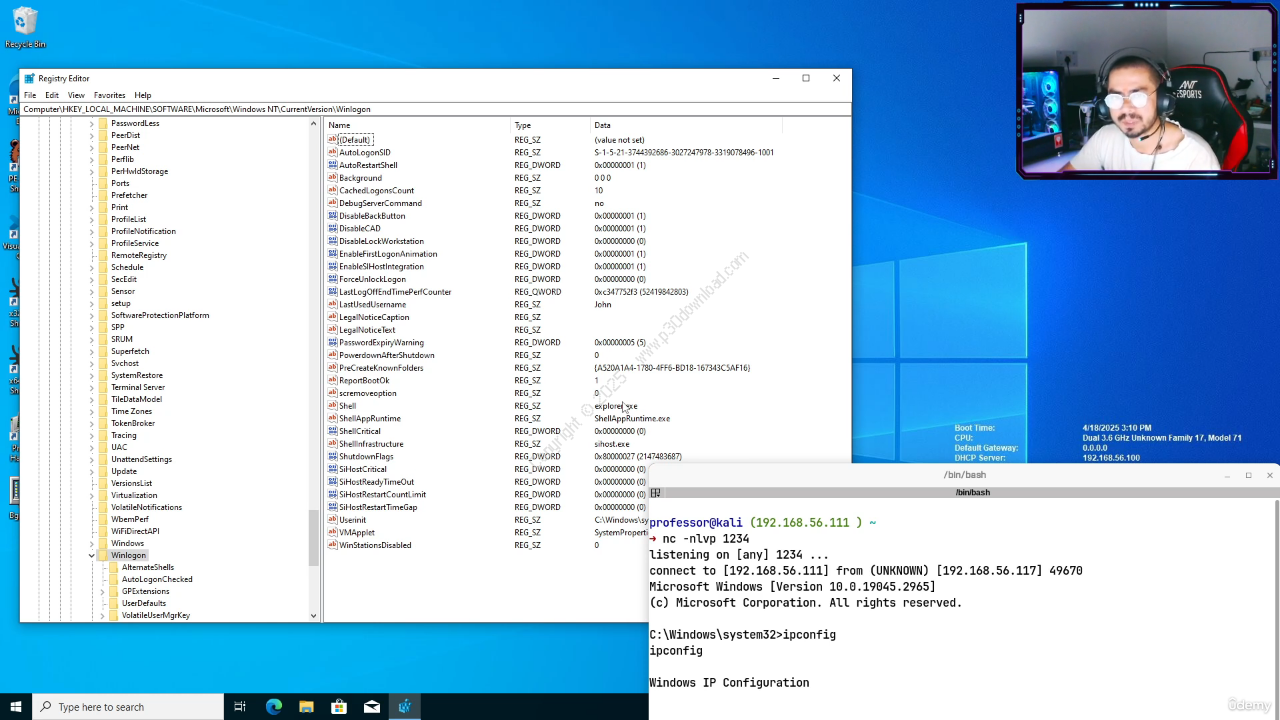
Task: Select the (Default) value entry
Action: click(x=355, y=140)
